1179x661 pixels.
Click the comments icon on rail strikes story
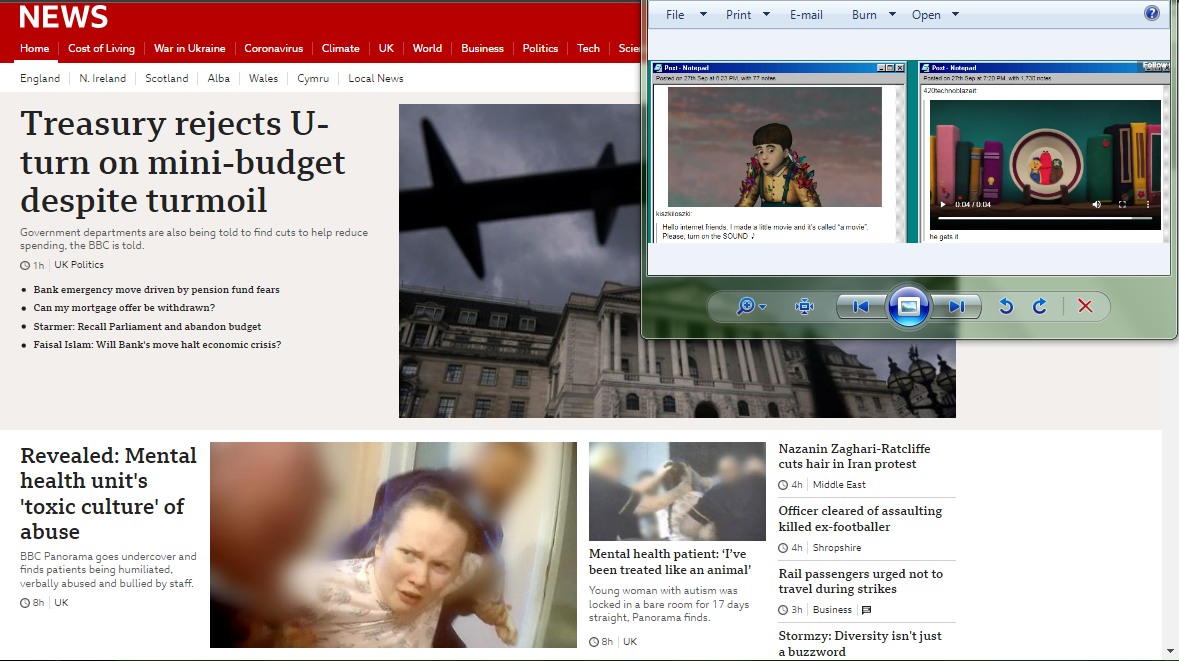click(x=866, y=610)
